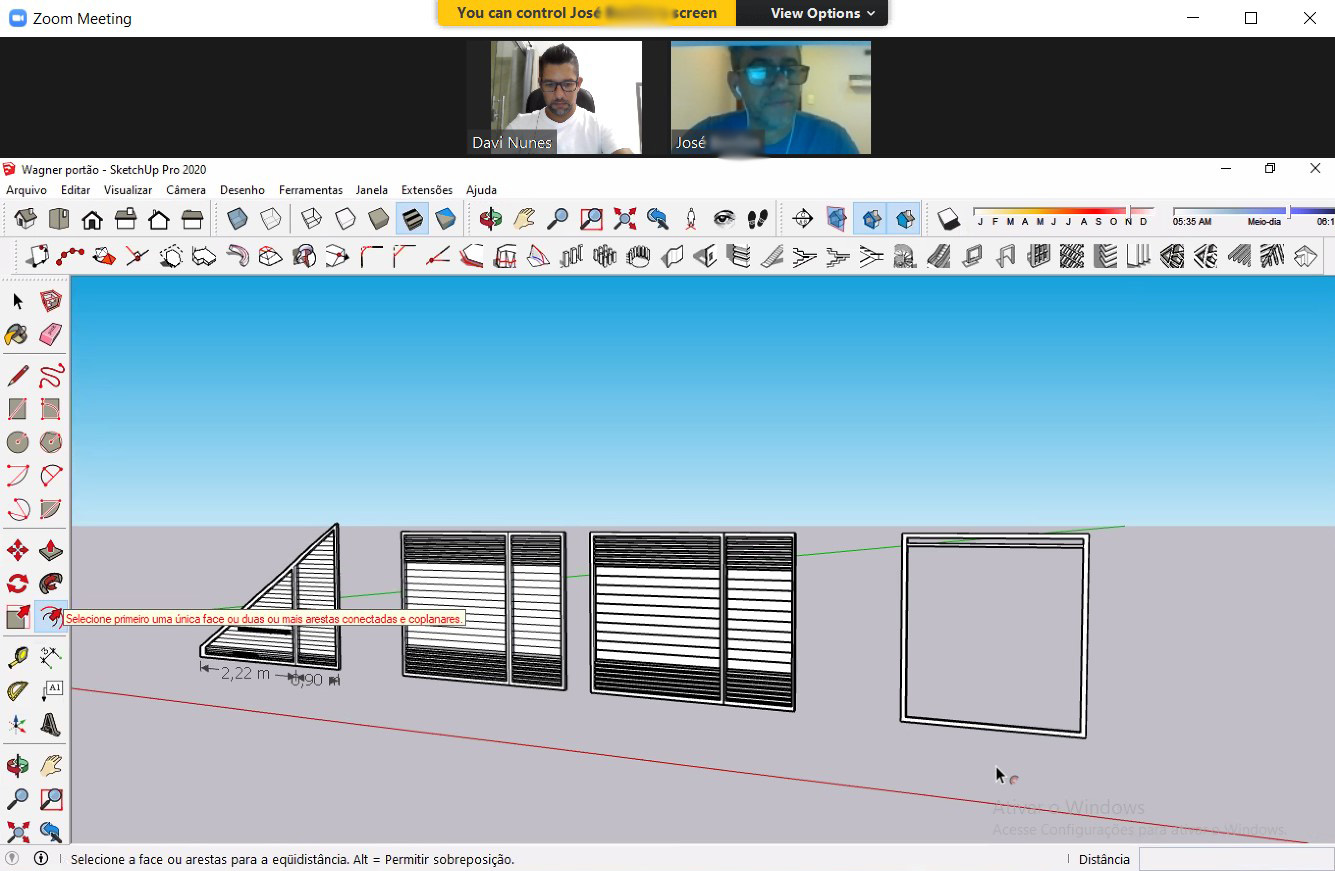The height and width of the screenshot is (871, 1335).
Task: Click Zoom Extents to fit the model
Action: [625, 218]
